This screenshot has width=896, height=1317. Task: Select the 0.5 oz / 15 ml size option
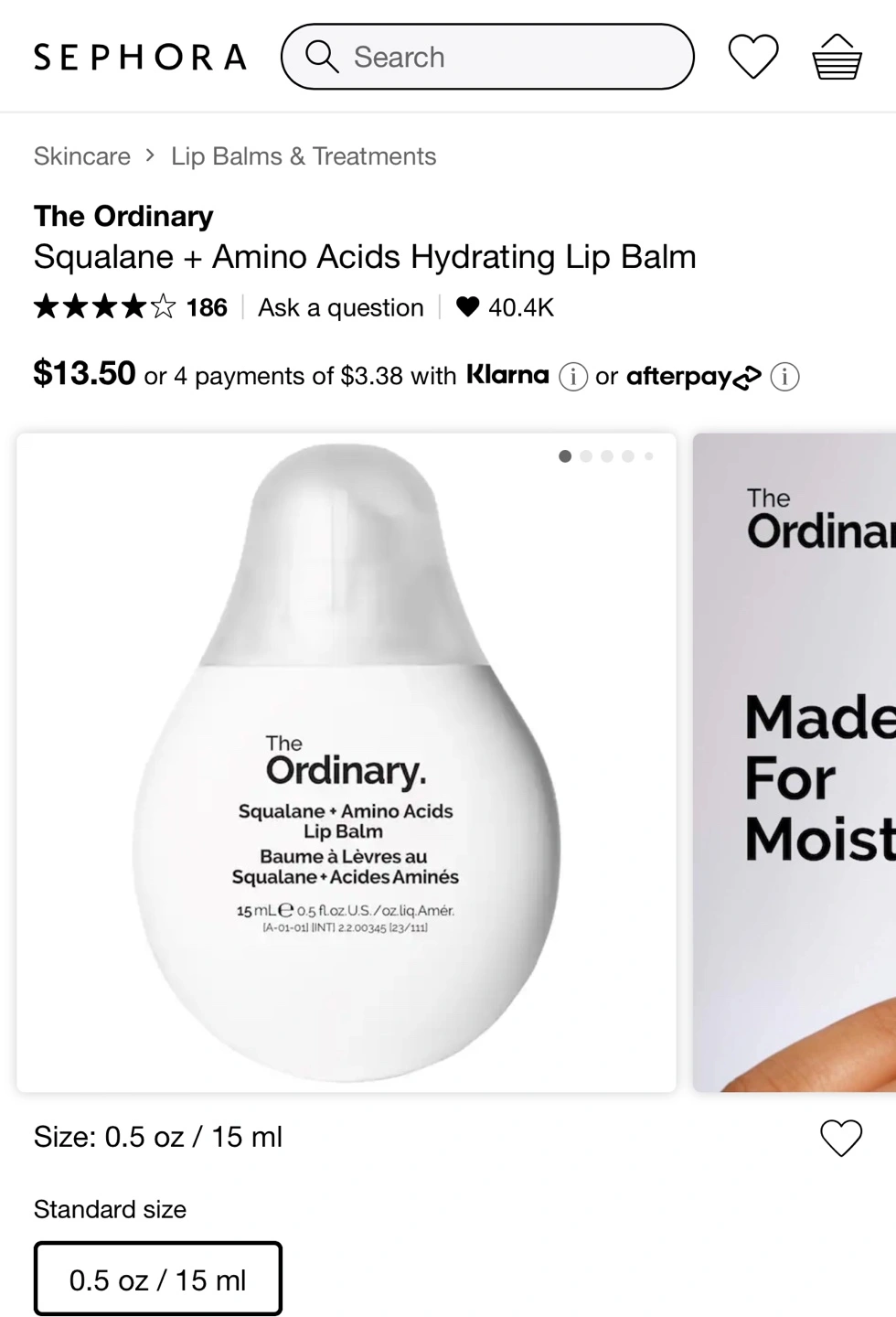click(x=157, y=1279)
